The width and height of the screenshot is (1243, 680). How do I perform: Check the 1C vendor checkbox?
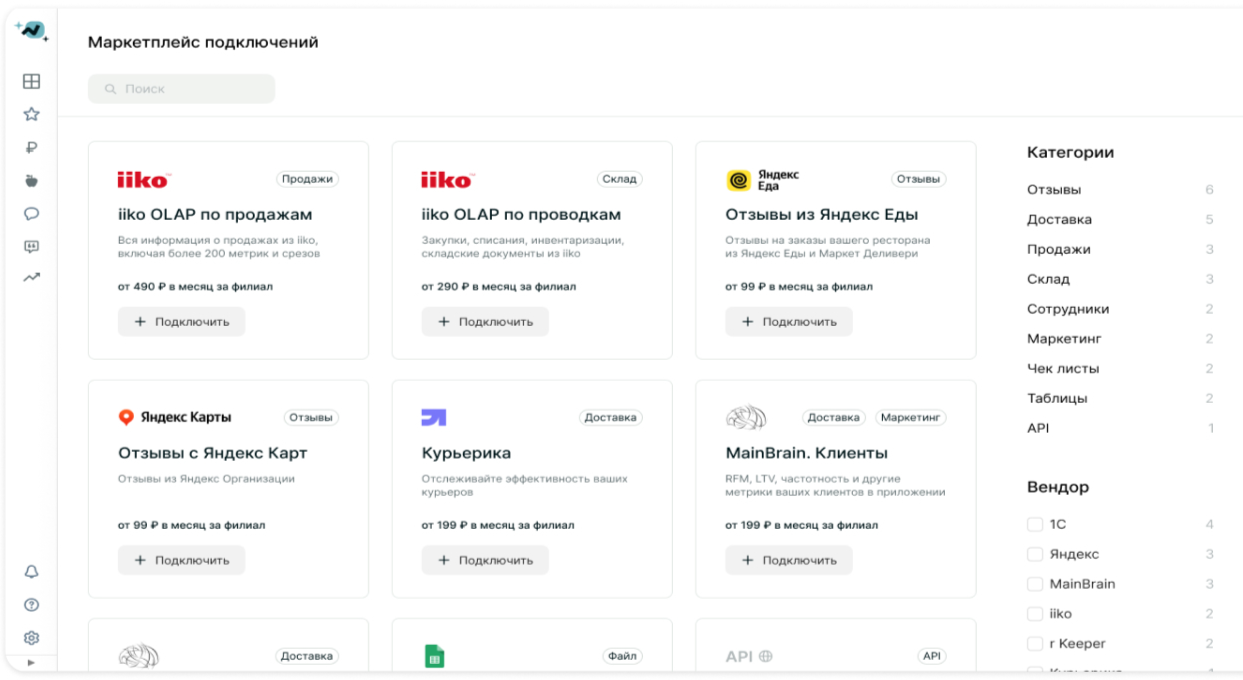[1035, 524]
